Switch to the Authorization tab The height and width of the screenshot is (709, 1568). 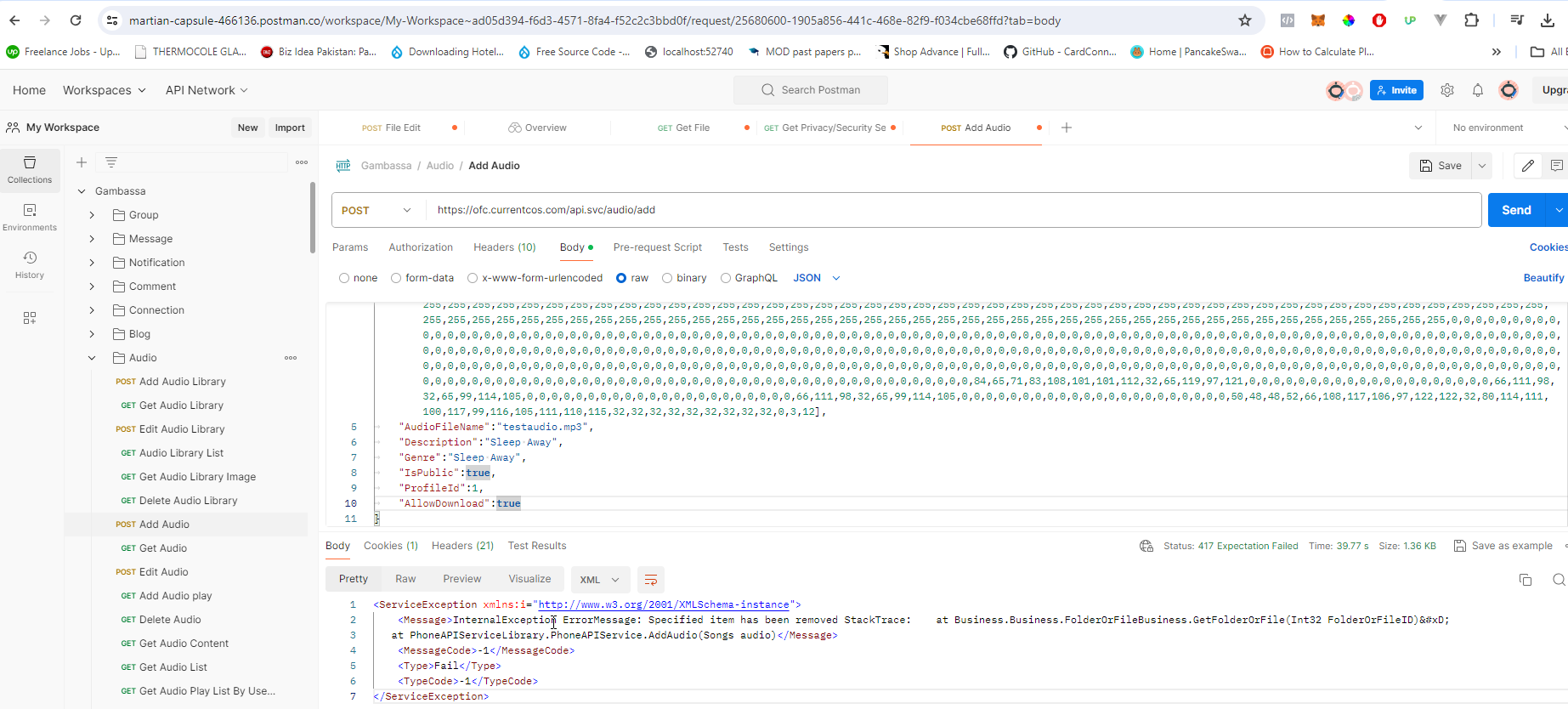421,247
